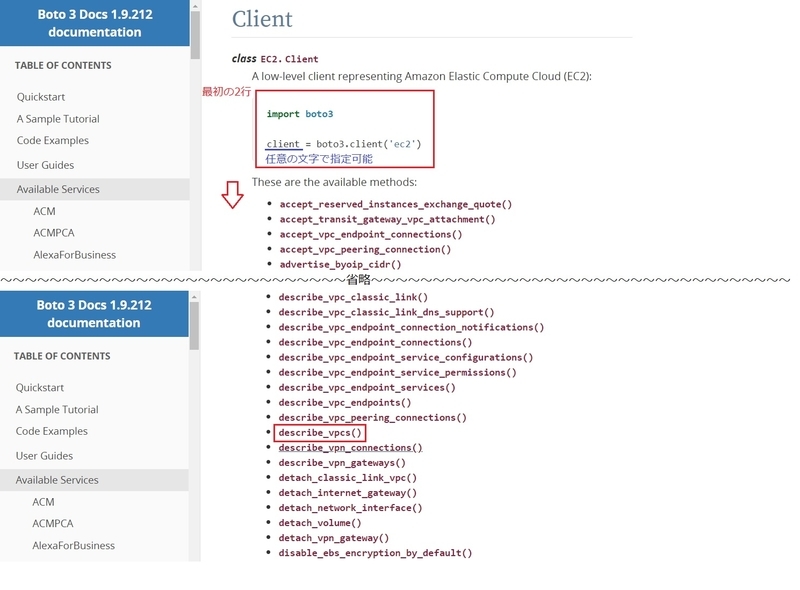
Task: Open ACMPCA service in upper sidebar
Action: click(54, 233)
